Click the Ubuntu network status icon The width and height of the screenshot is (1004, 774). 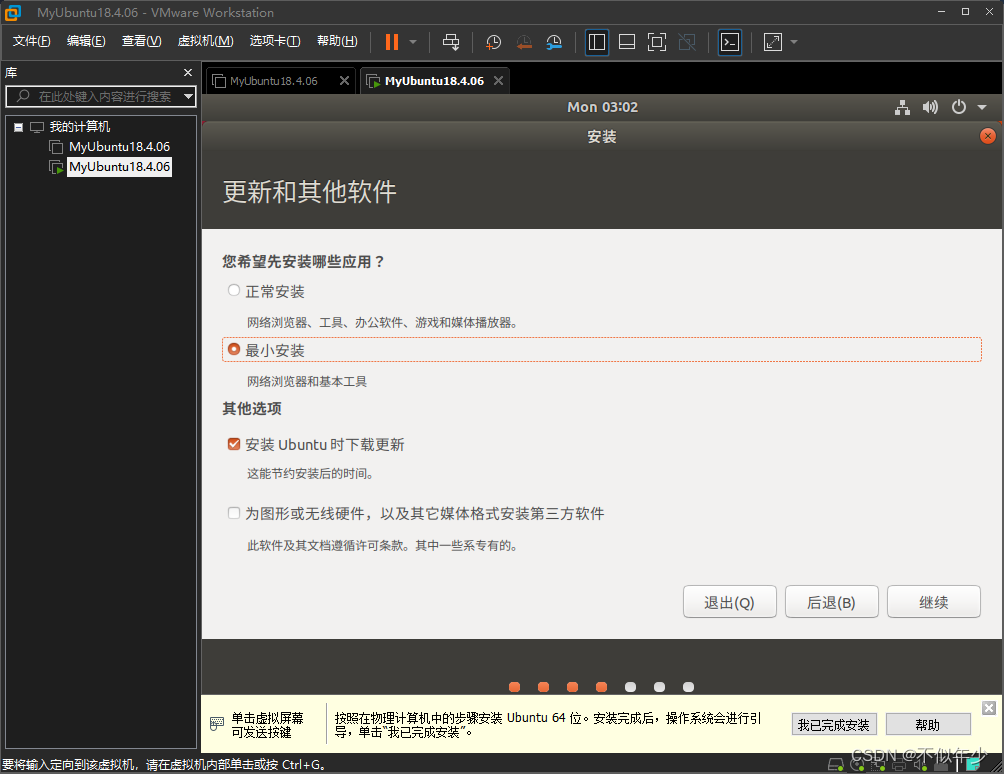tap(902, 108)
